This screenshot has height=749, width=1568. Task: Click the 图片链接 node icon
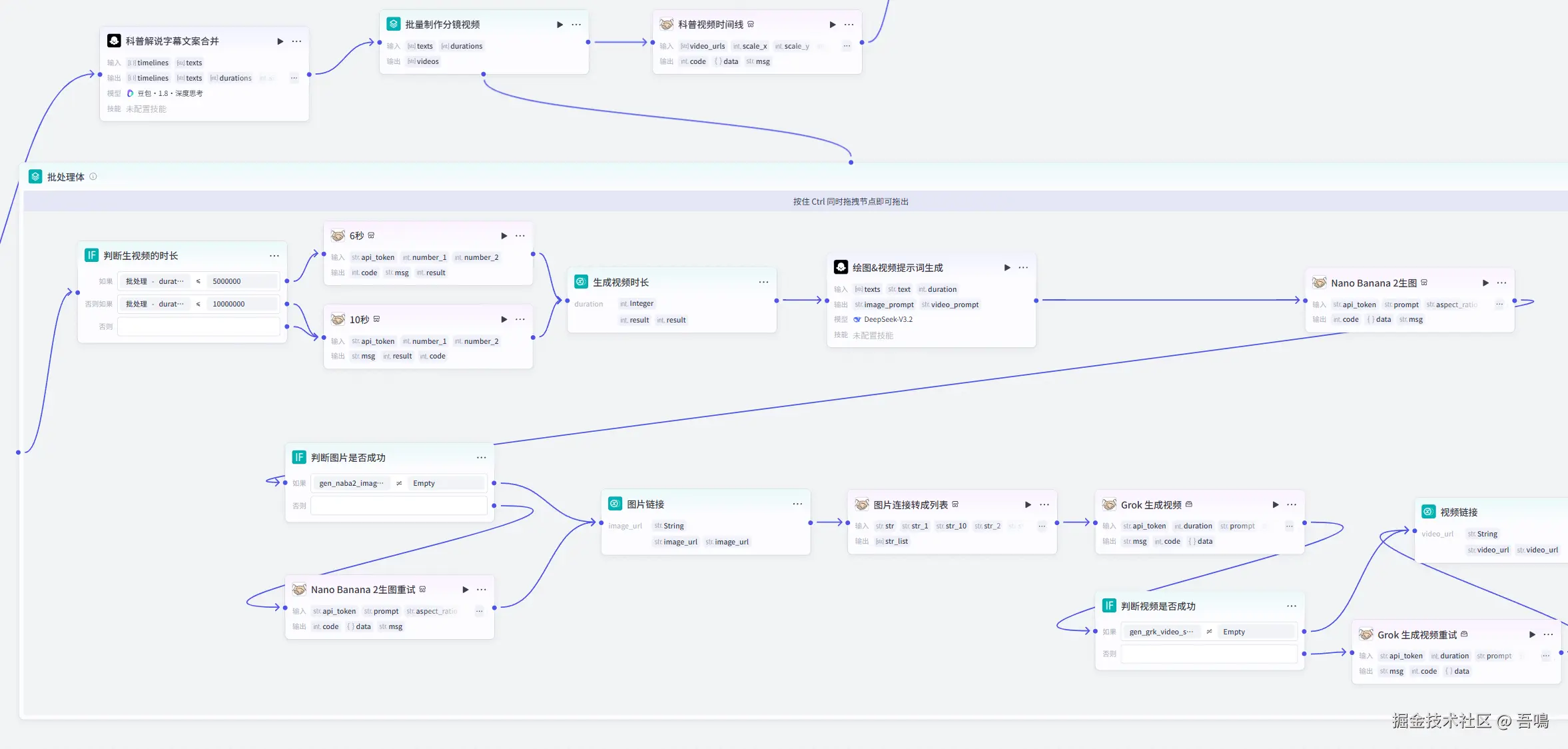point(615,504)
